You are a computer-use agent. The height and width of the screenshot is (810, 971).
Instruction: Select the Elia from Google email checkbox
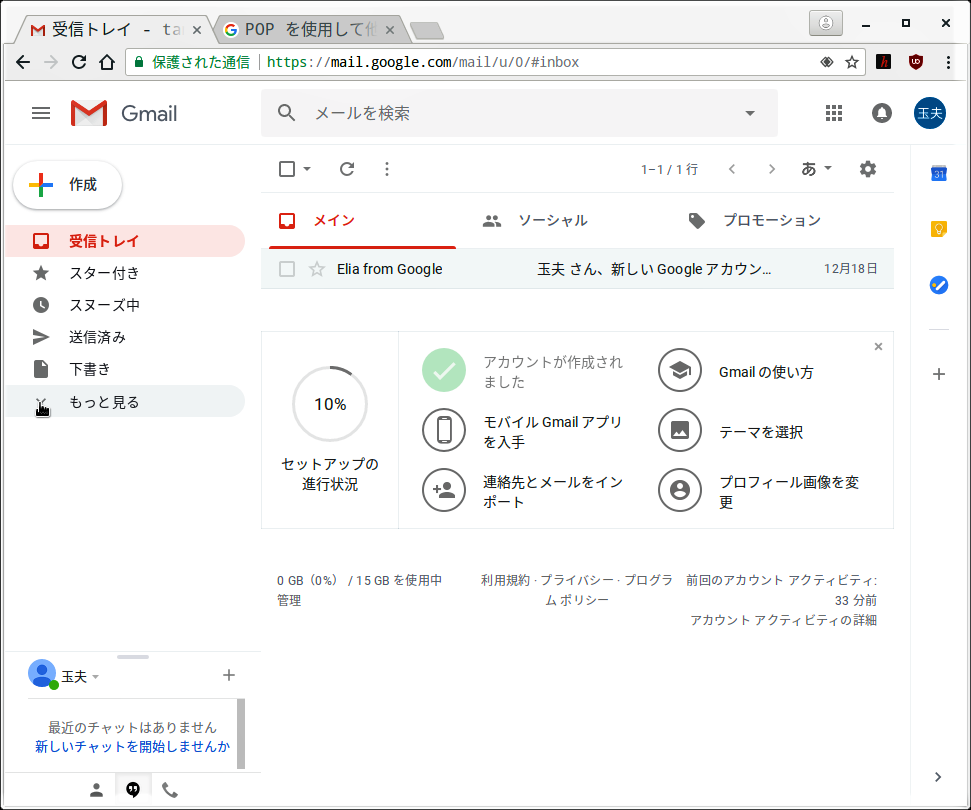[287, 269]
